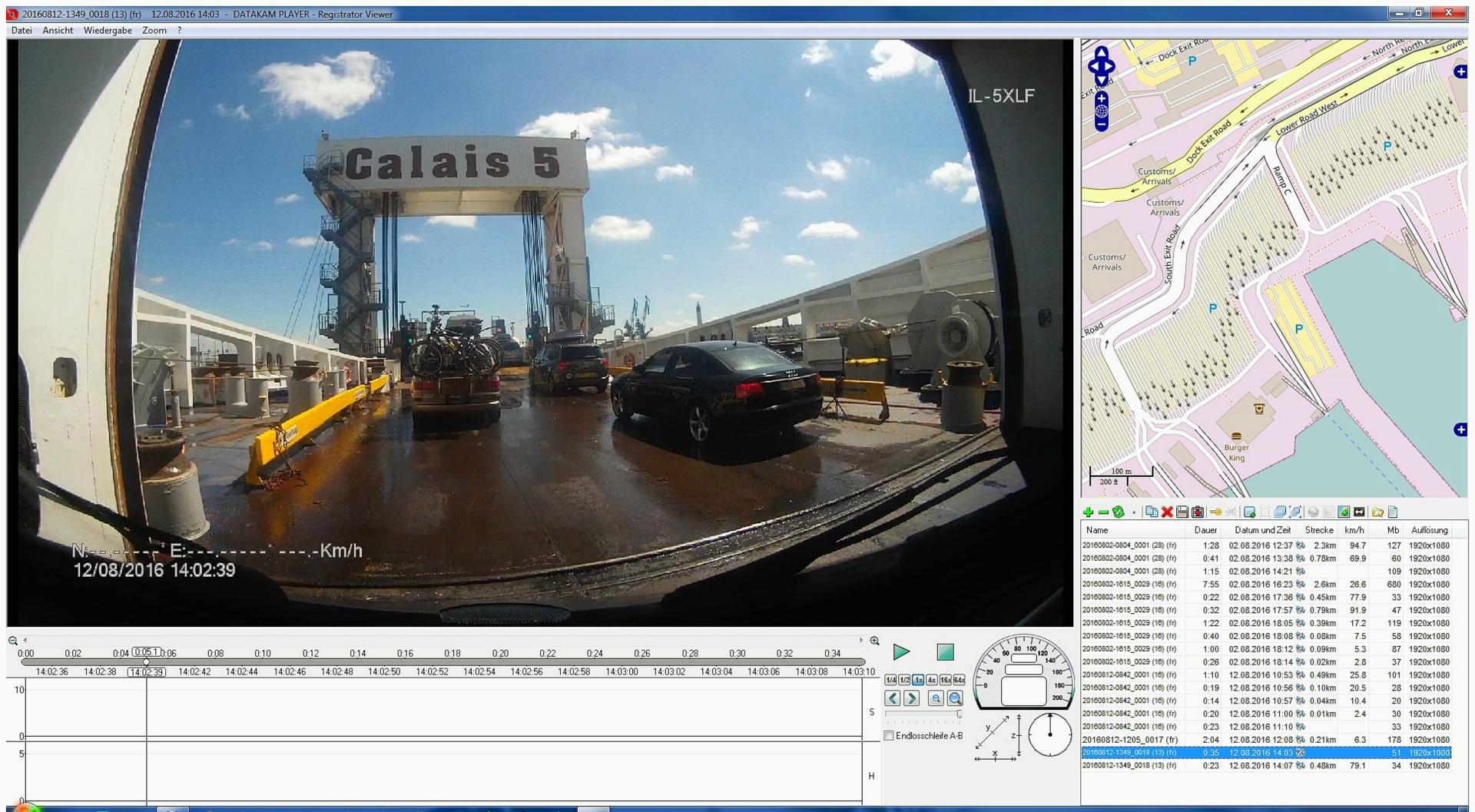Image resolution: width=1475 pixels, height=812 pixels.
Task: Click the large magnifier zoom-in button
Action: coord(955,698)
